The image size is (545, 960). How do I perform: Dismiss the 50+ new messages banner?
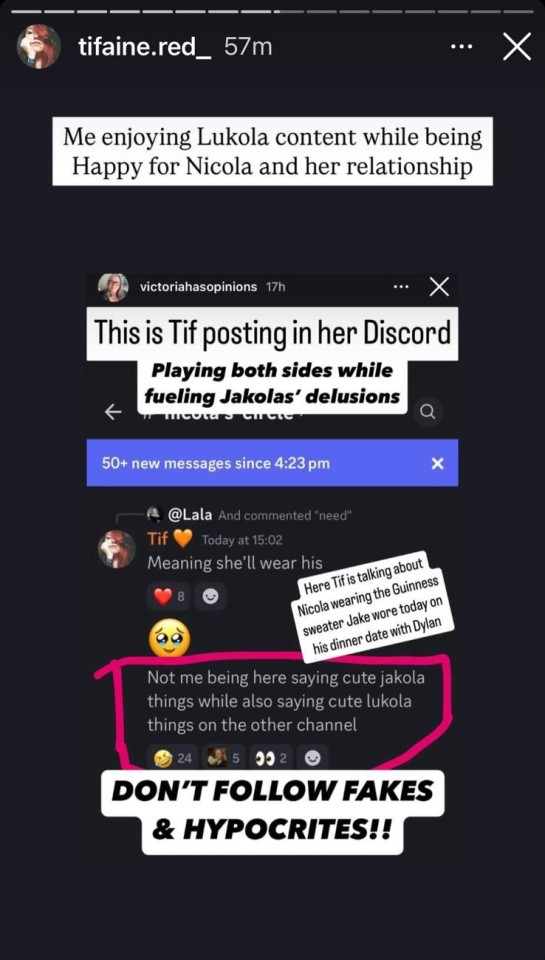pos(437,463)
